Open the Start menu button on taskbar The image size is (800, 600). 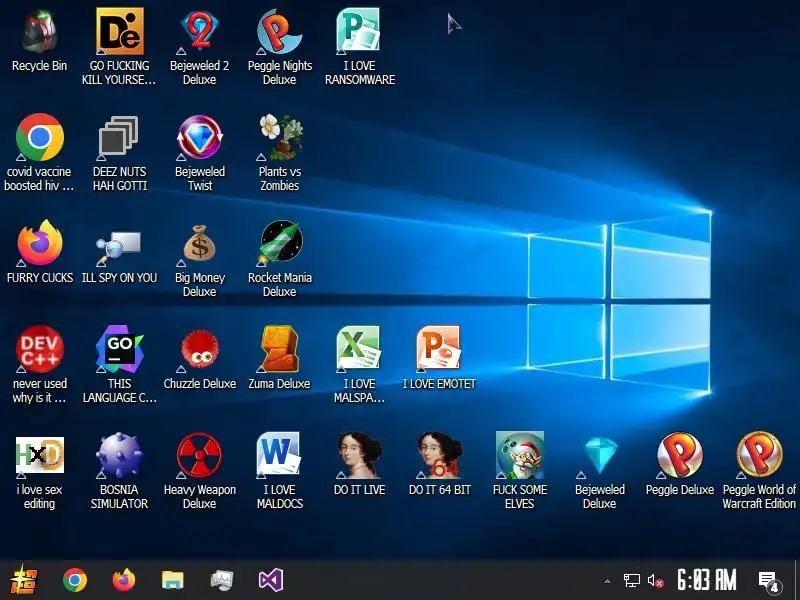23,580
